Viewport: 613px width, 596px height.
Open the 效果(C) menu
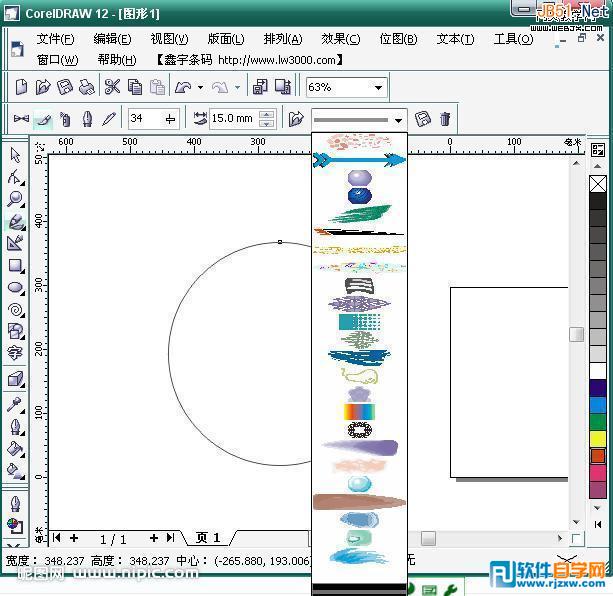click(340, 39)
